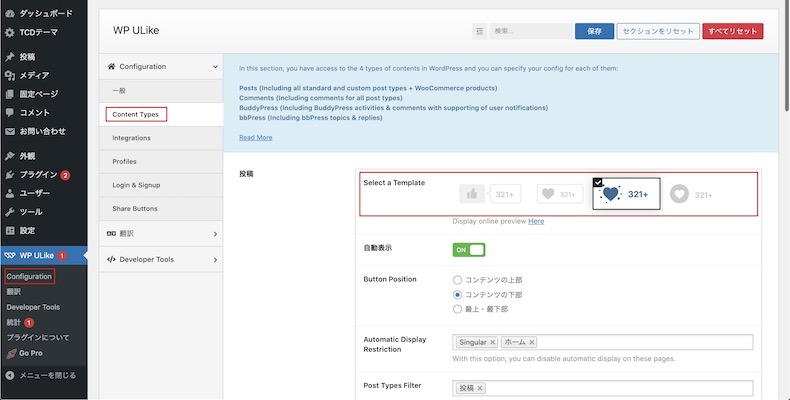This screenshot has height=400, width=790.
Task: Expand the 翻訳 section arrow
Action: [215, 234]
